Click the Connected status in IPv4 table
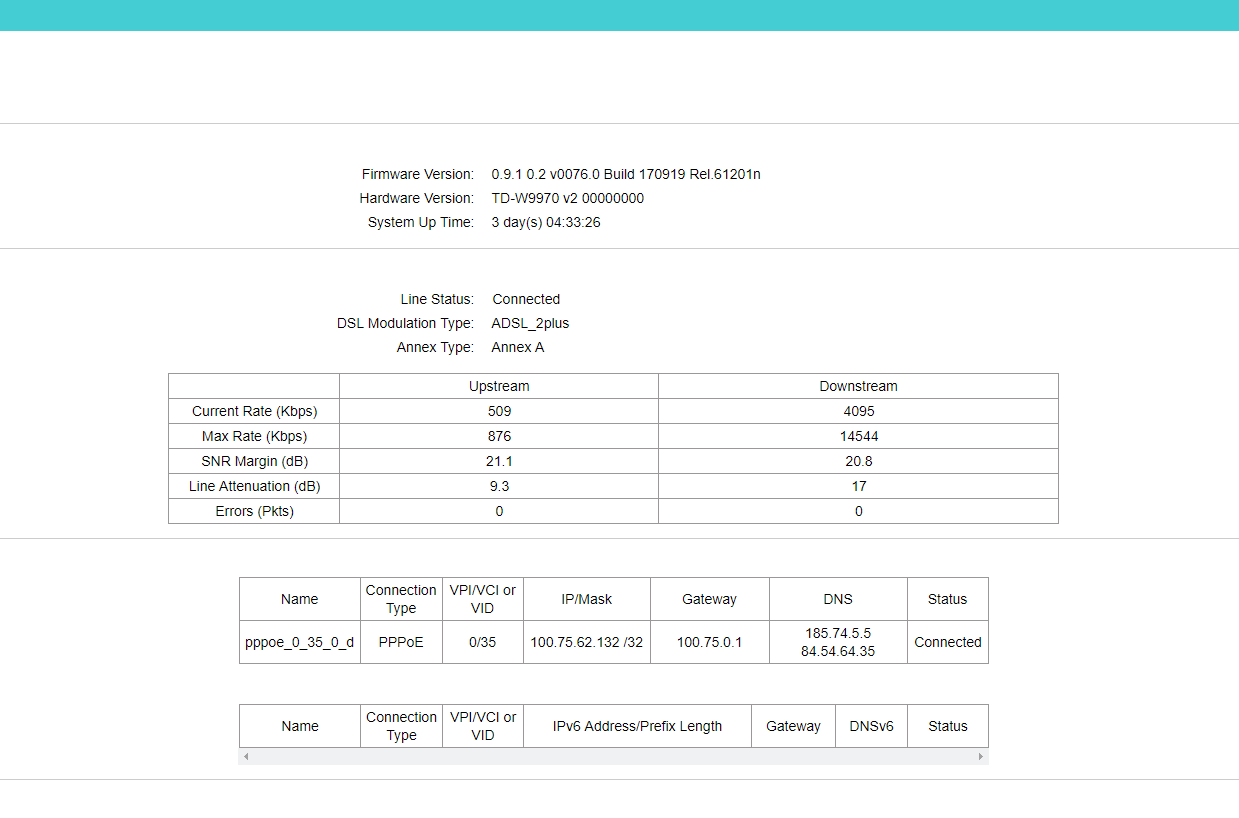 pos(947,642)
